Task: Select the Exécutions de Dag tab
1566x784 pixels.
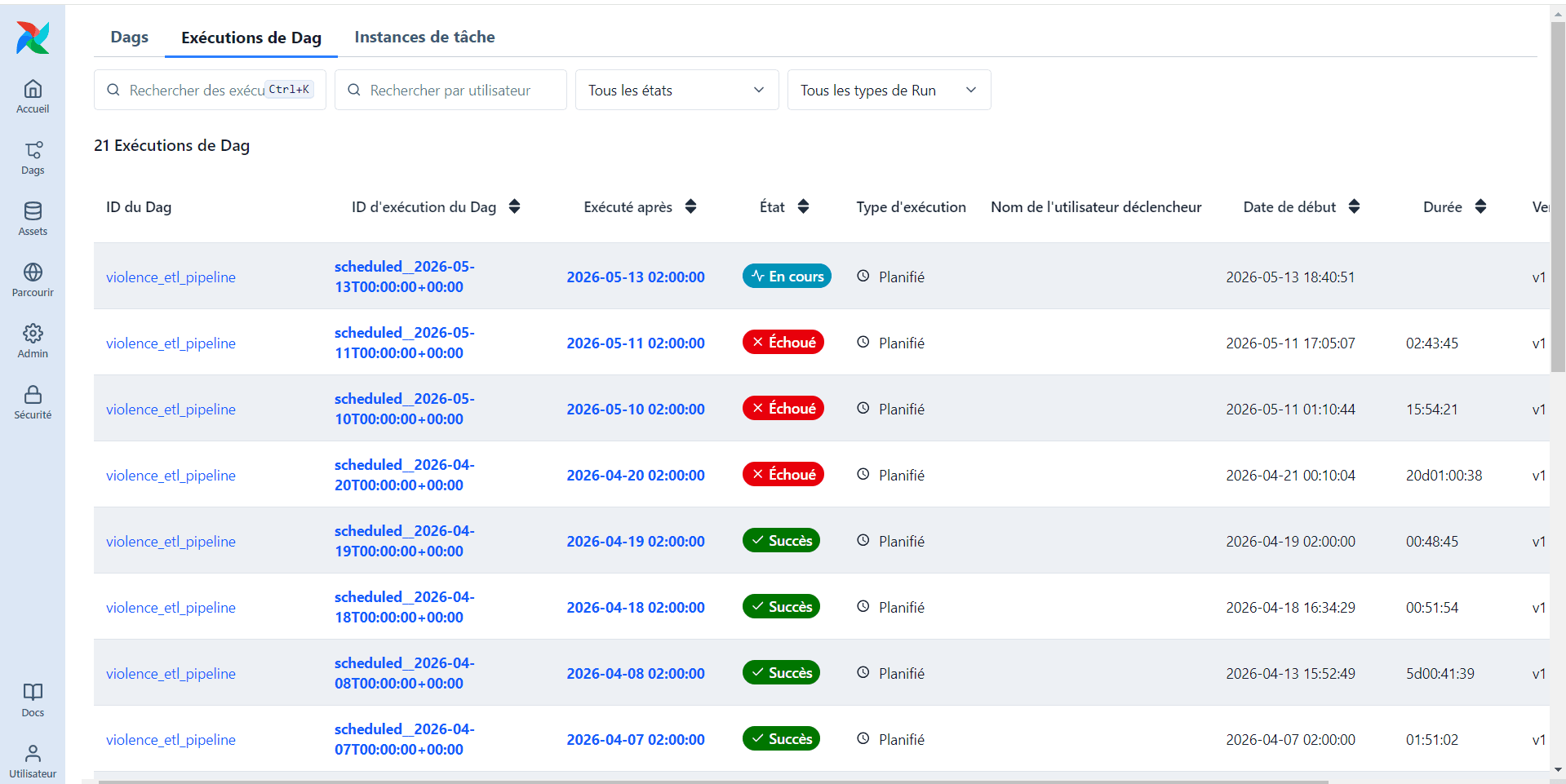Action: (x=251, y=38)
